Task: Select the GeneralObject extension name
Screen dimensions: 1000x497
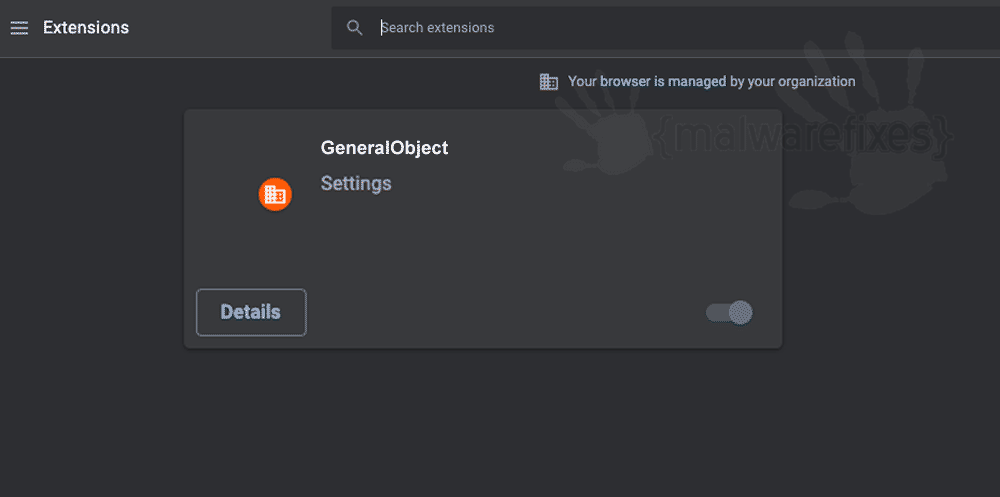Action: [x=384, y=148]
